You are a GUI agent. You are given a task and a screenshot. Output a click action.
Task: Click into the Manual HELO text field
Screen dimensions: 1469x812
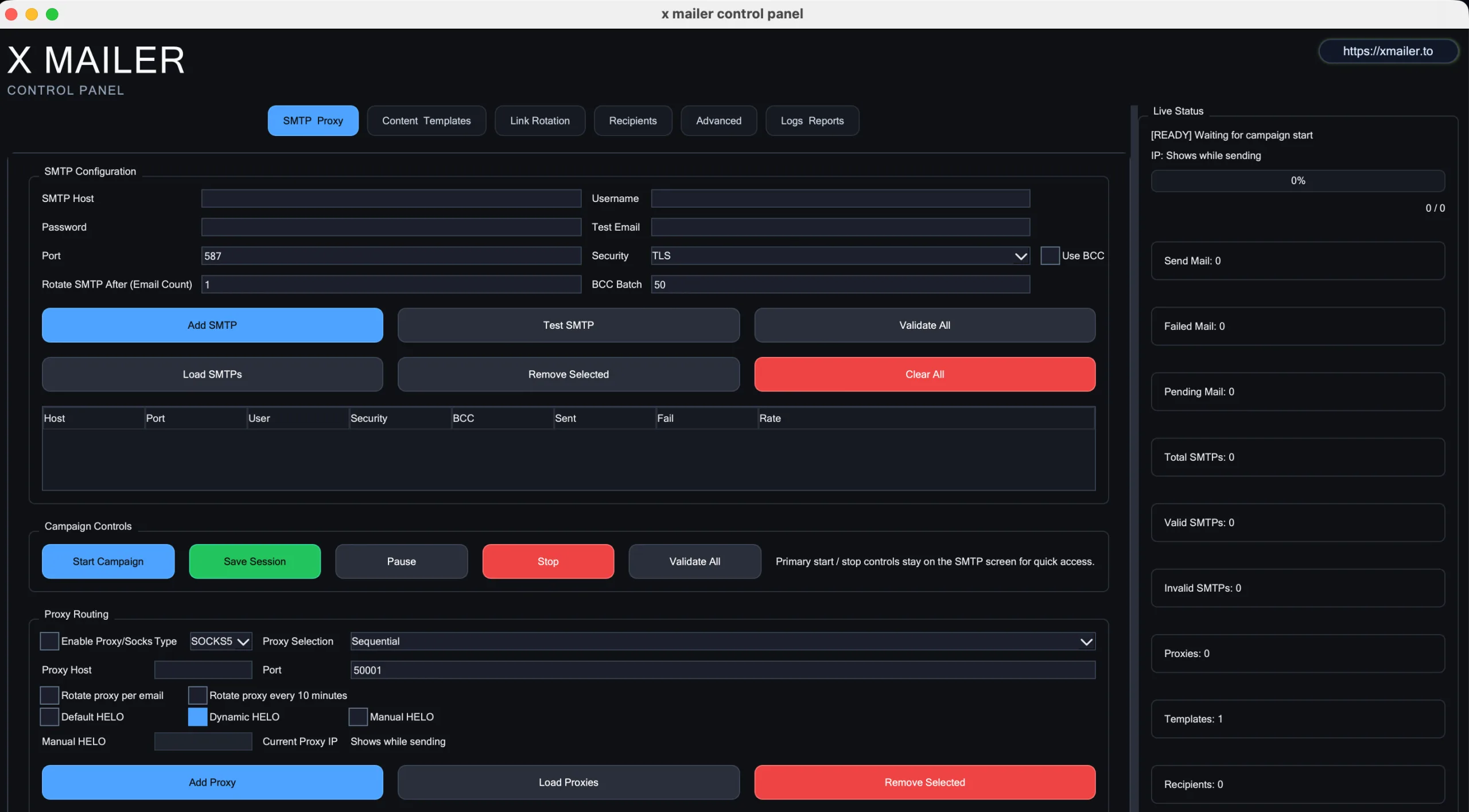203,742
